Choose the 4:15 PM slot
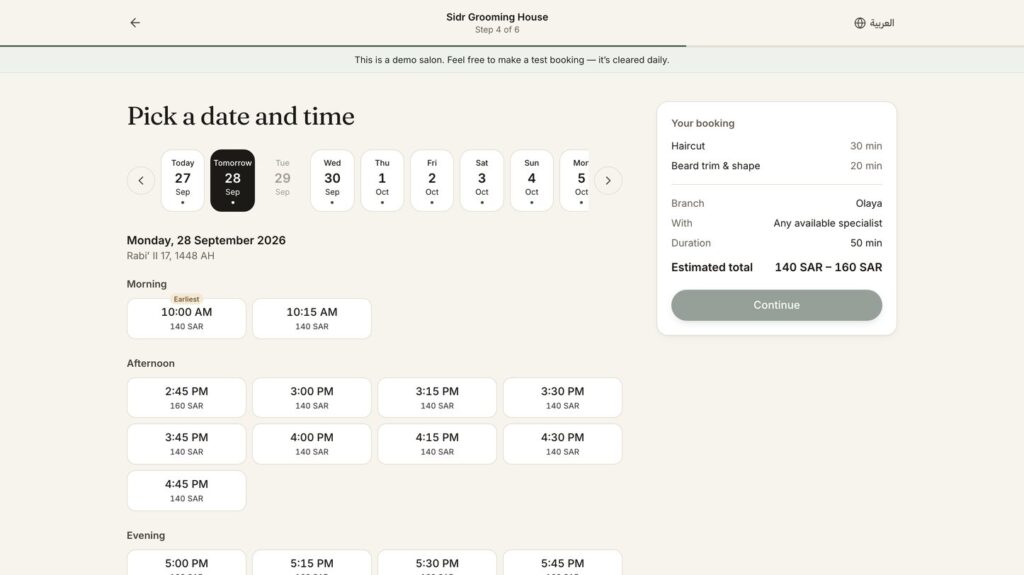This screenshot has width=1024, height=575. (438, 444)
